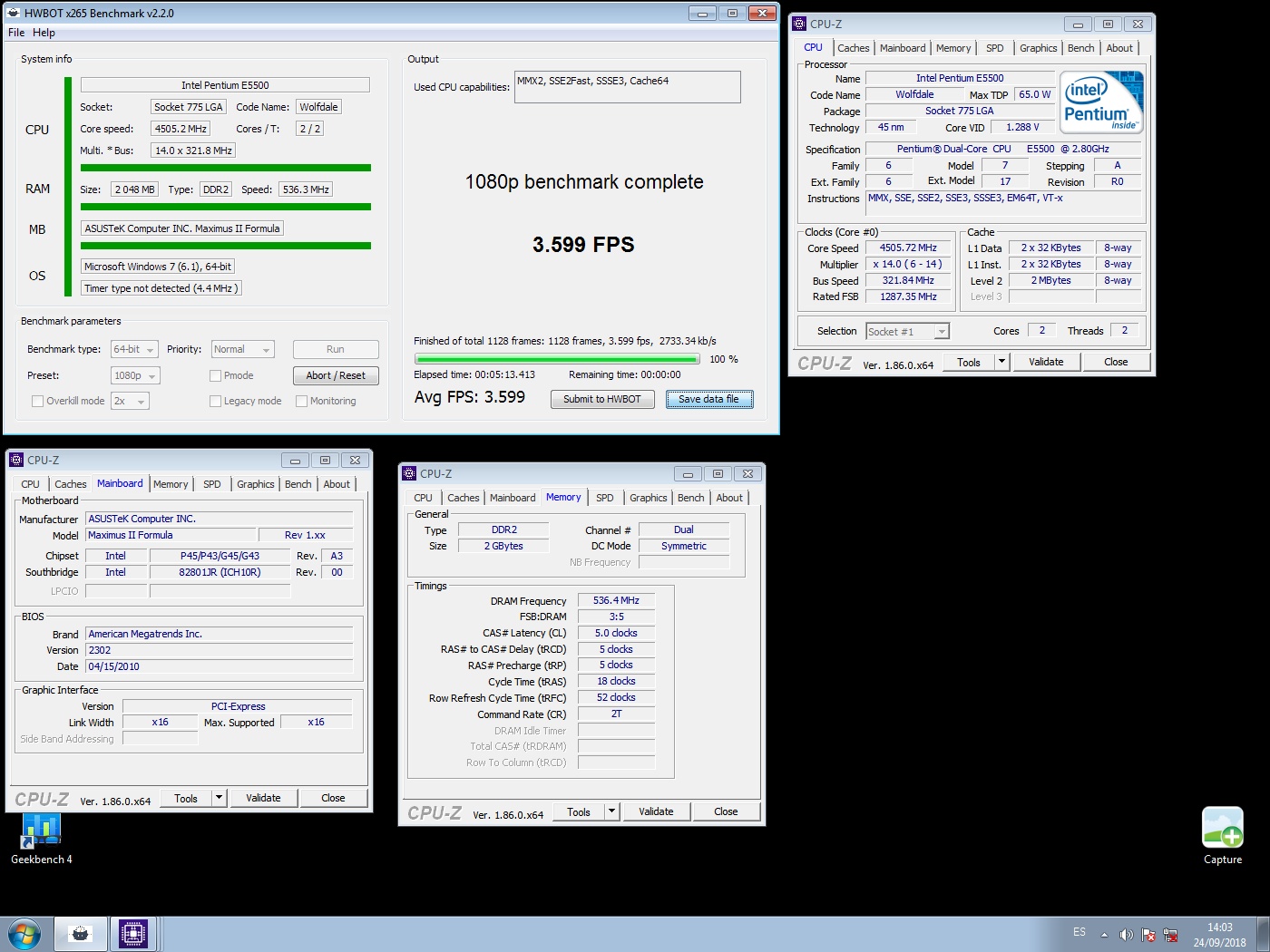Click CPU-Z title icon of Mainboard window
Image resolution: width=1270 pixels, height=952 pixels.
point(16,460)
